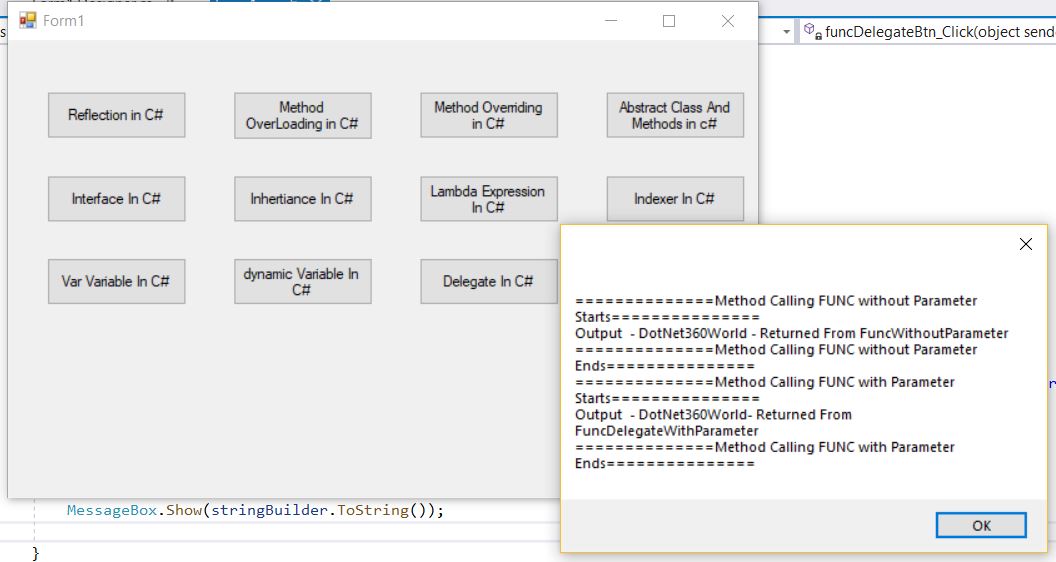Open the funcDelegateBtn_Click member dropdown
This screenshot has width=1056, height=562.
[x=929, y=32]
